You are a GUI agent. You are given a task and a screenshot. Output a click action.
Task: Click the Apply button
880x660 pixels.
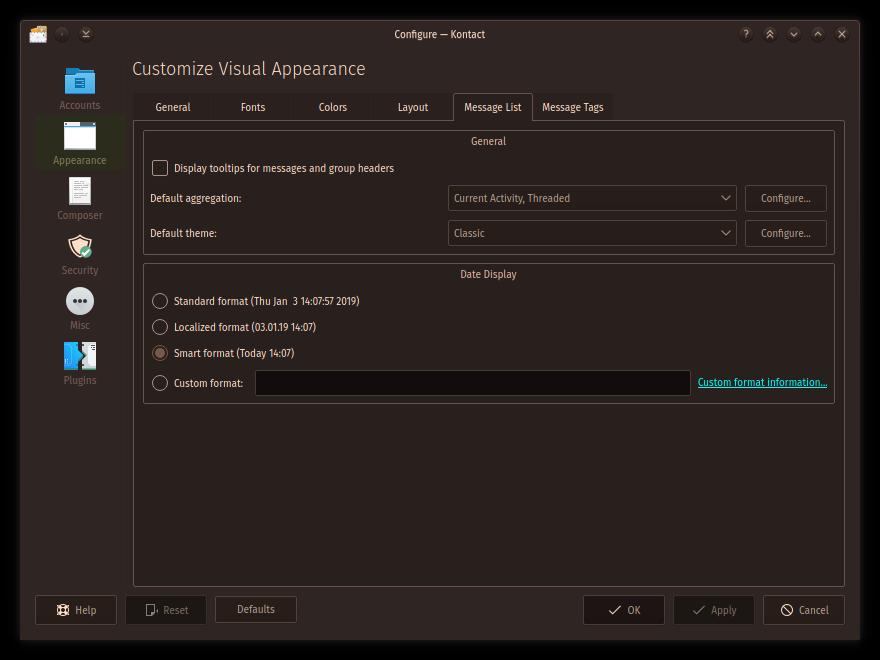click(x=714, y=610)
